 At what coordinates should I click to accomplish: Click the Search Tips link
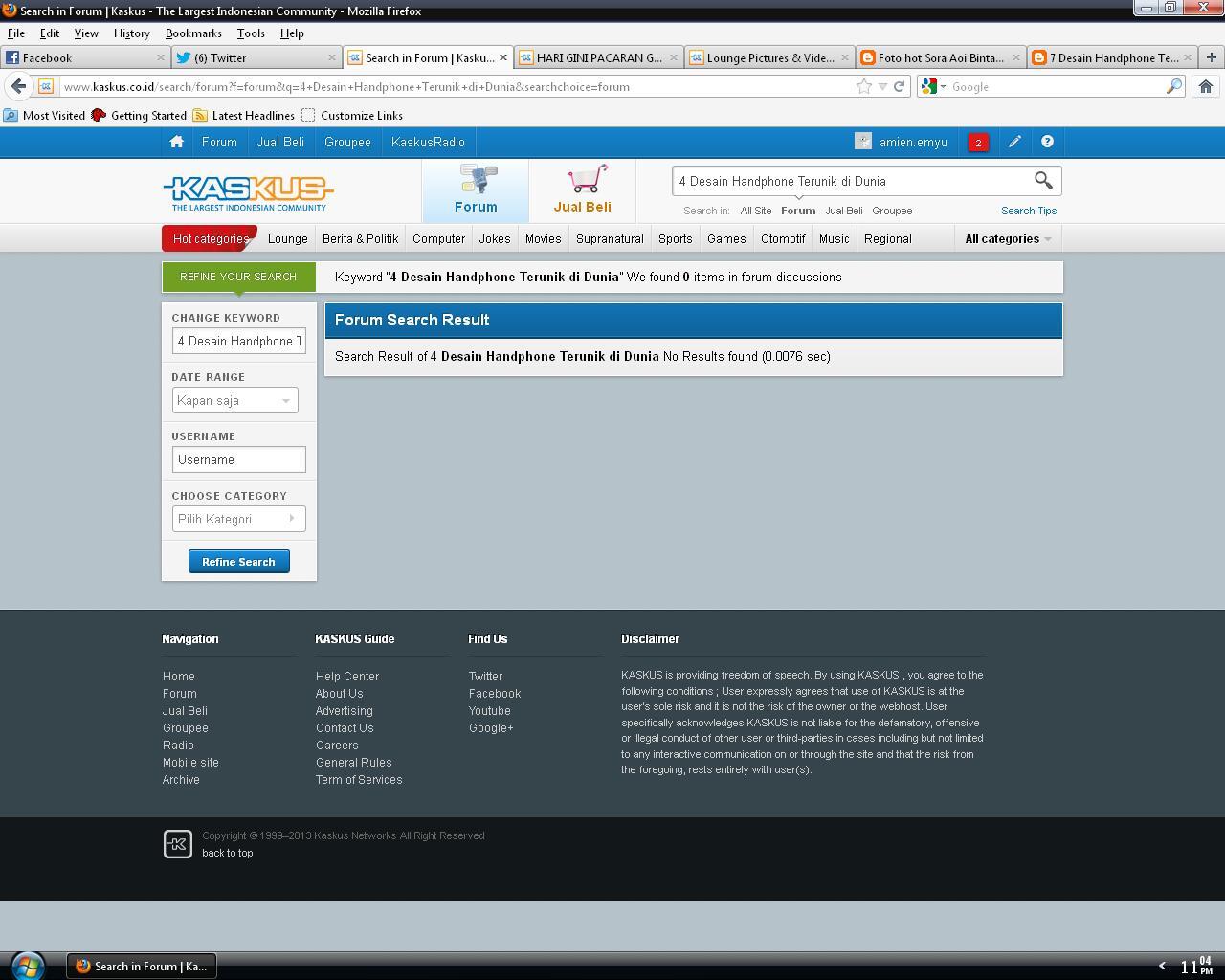(x=1029, y=211)
